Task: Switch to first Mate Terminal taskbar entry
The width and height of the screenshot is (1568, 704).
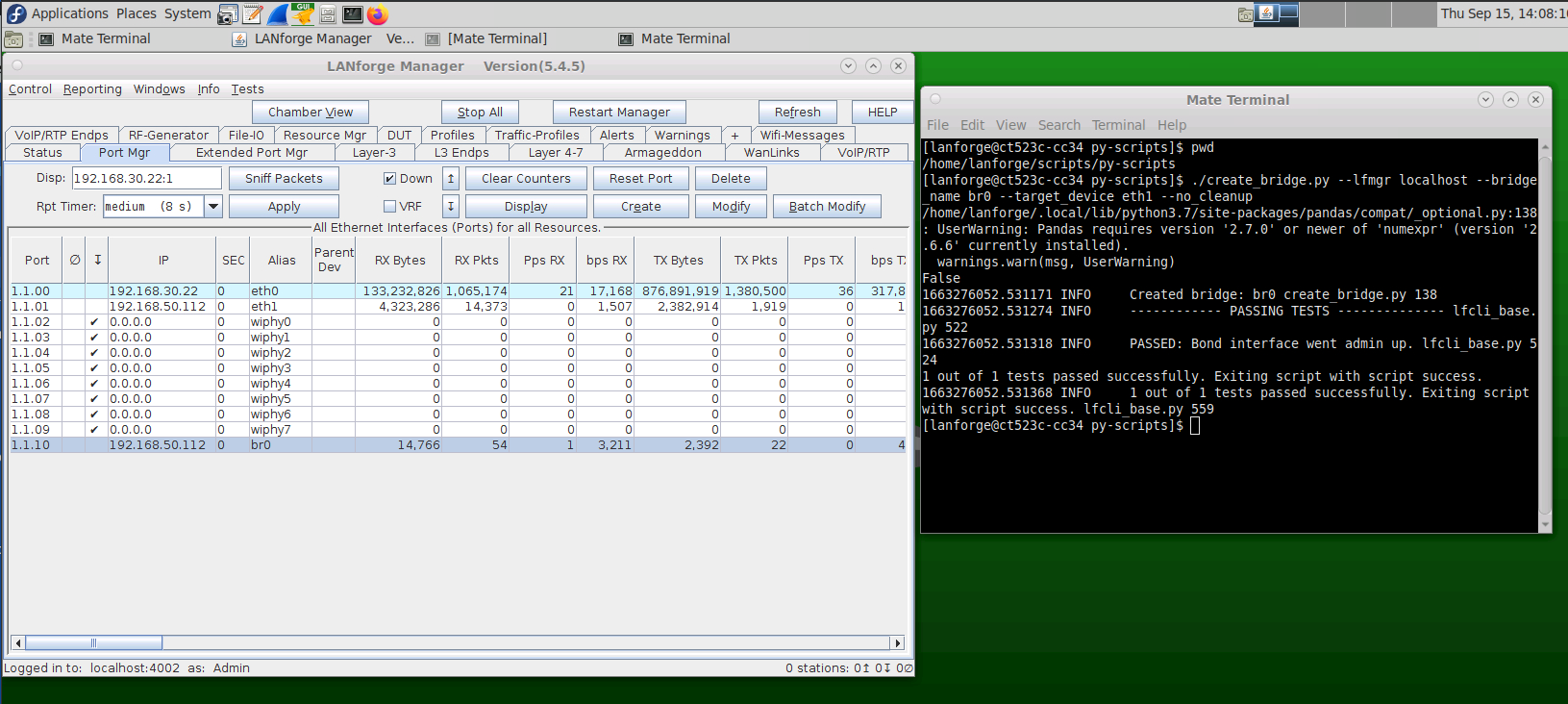Action: coord(94,39)
